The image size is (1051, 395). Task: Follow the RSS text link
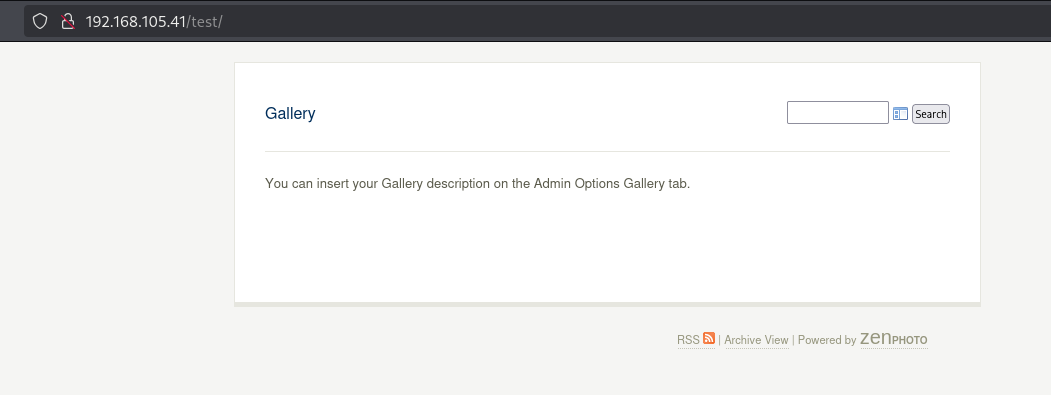pyautogui.click(x=688, y=340)
